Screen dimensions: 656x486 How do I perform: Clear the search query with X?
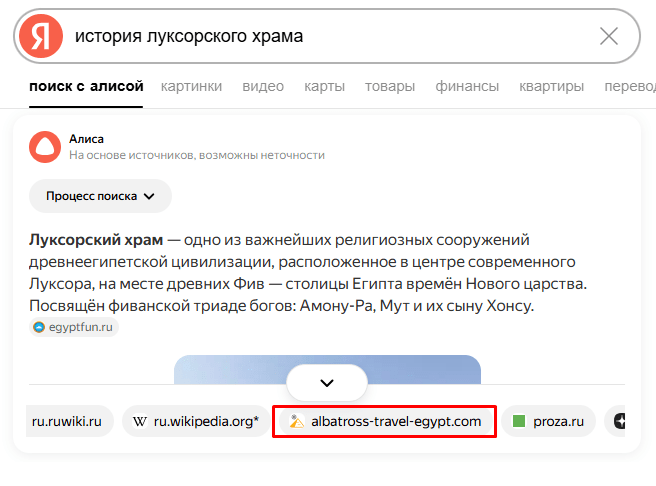pyautogui.click(x=608, y=37)
